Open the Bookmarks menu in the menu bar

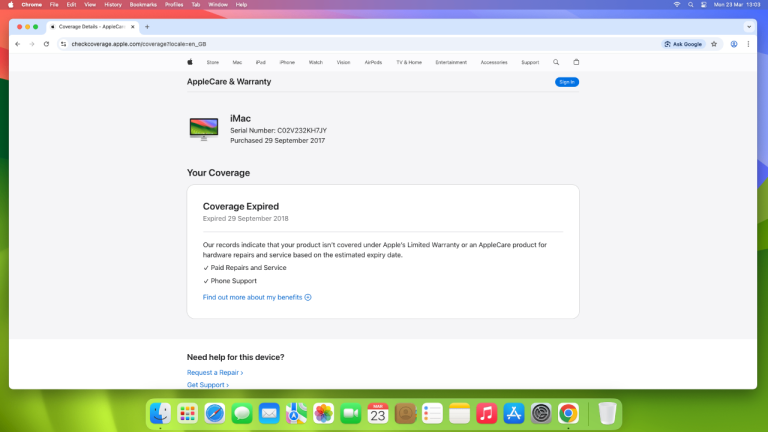143,4
